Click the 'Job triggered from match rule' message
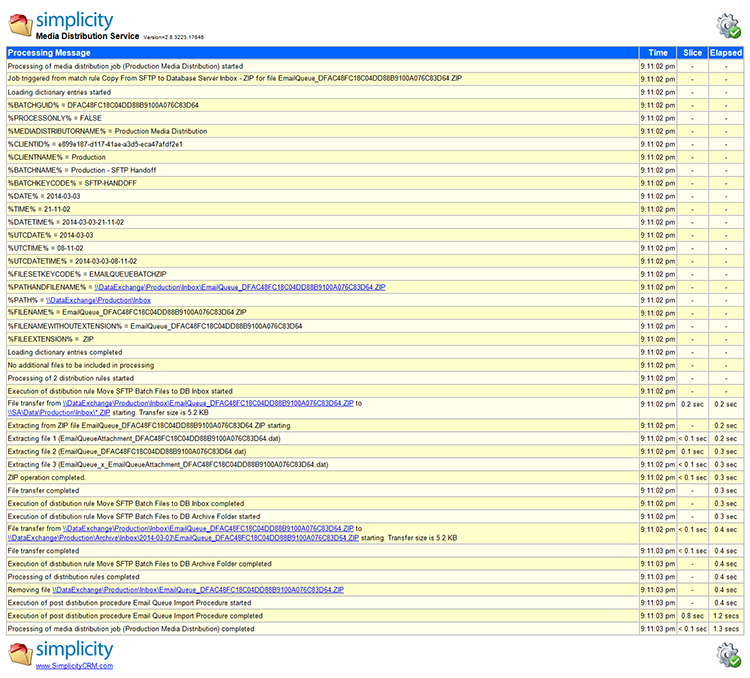Image resolution: width=750 pixels, height=678 pixels. pyautogui.click(x=235, y=78)
